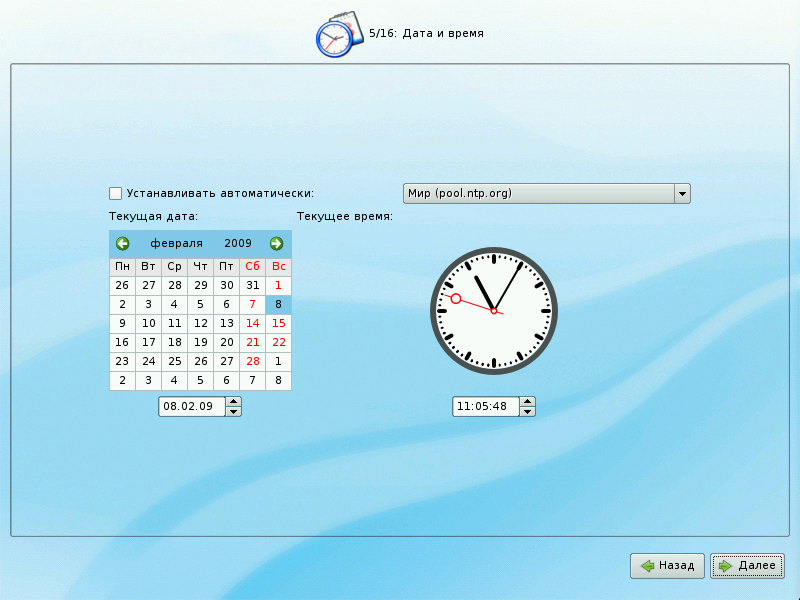Click the analog clock face

click(494, 311)
